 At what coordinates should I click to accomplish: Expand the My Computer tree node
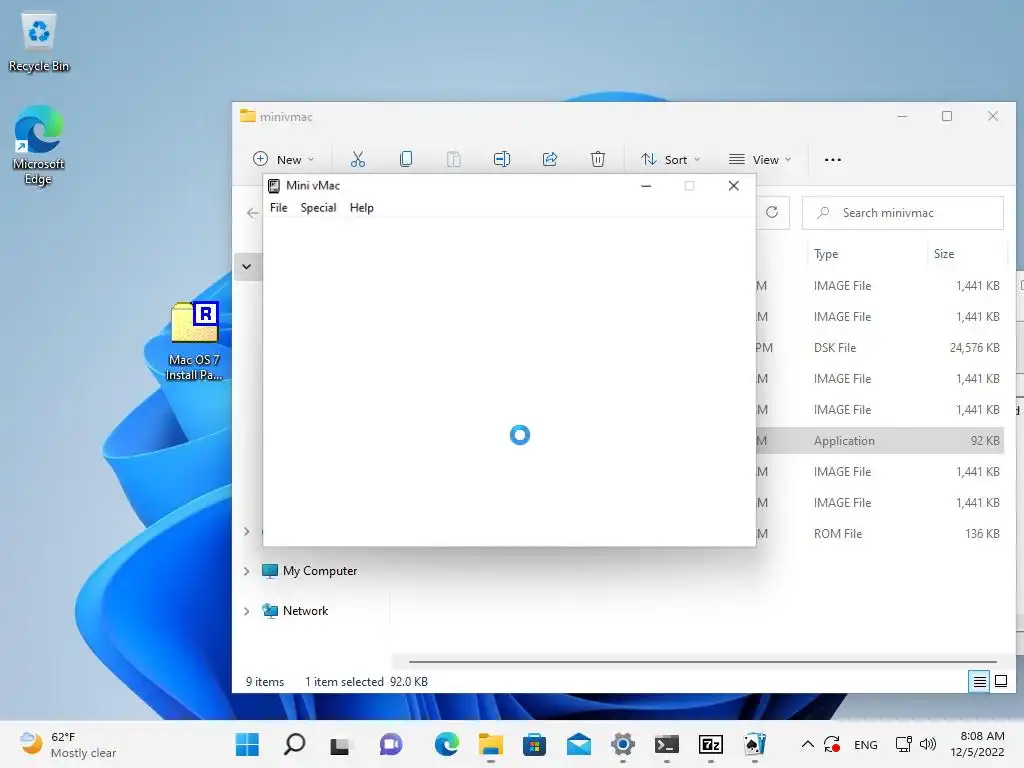point(246,571)
